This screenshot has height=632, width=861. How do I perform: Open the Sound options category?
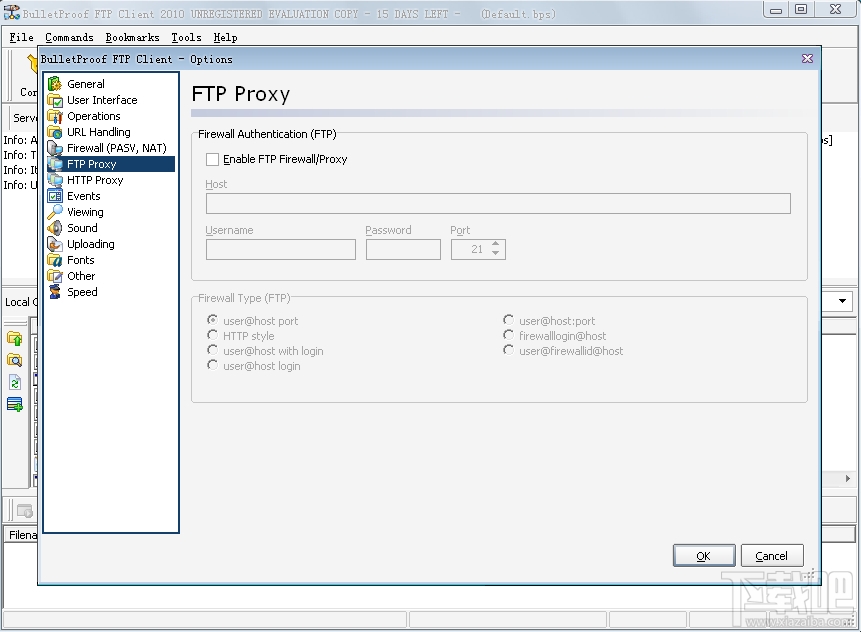coord(80,228)
